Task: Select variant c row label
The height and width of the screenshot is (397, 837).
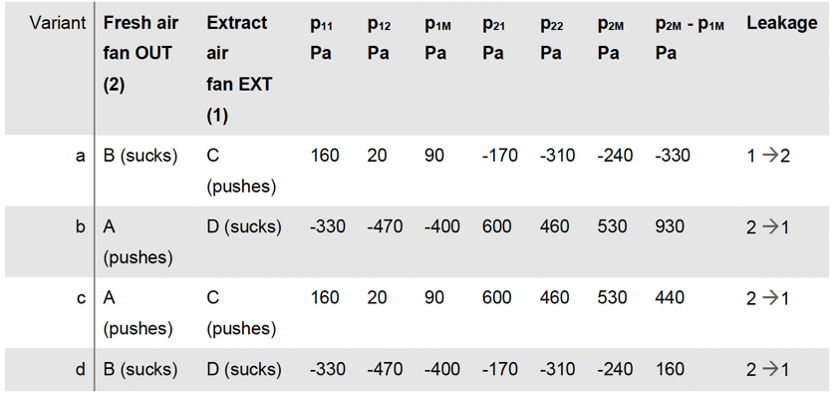Action: click(x=81, y=298)
